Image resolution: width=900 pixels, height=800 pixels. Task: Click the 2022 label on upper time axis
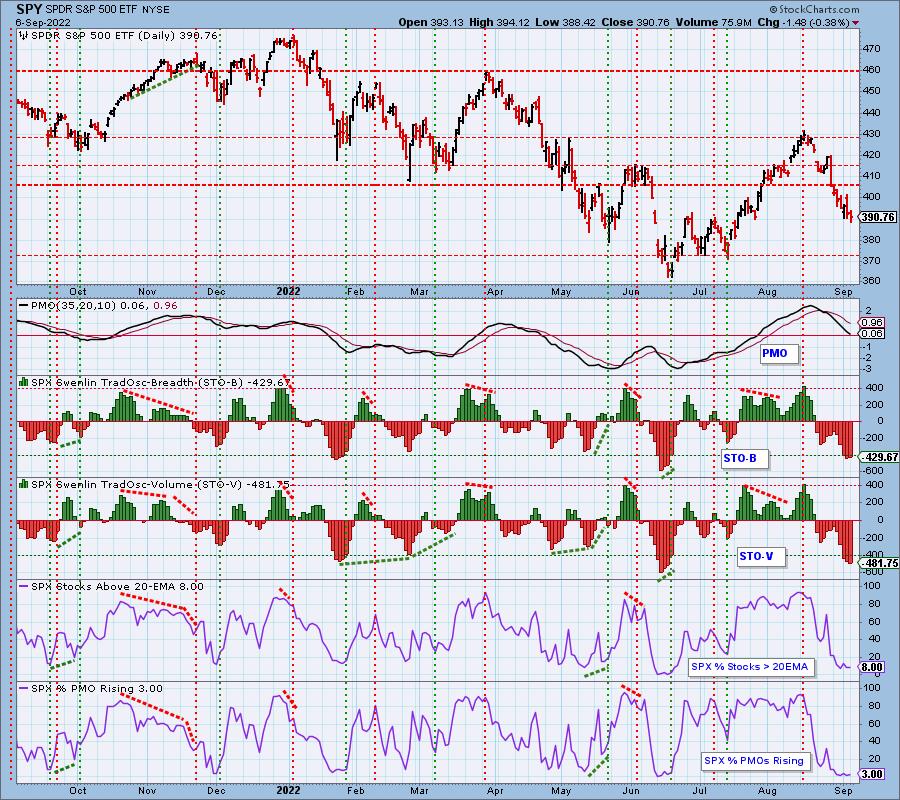click(288, 292)
